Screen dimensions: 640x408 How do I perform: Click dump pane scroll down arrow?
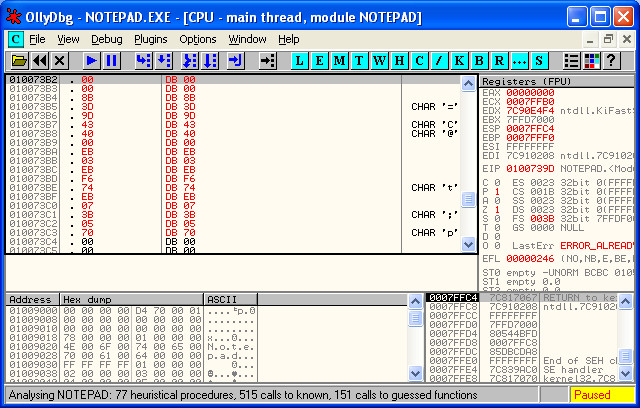[415, 373]
